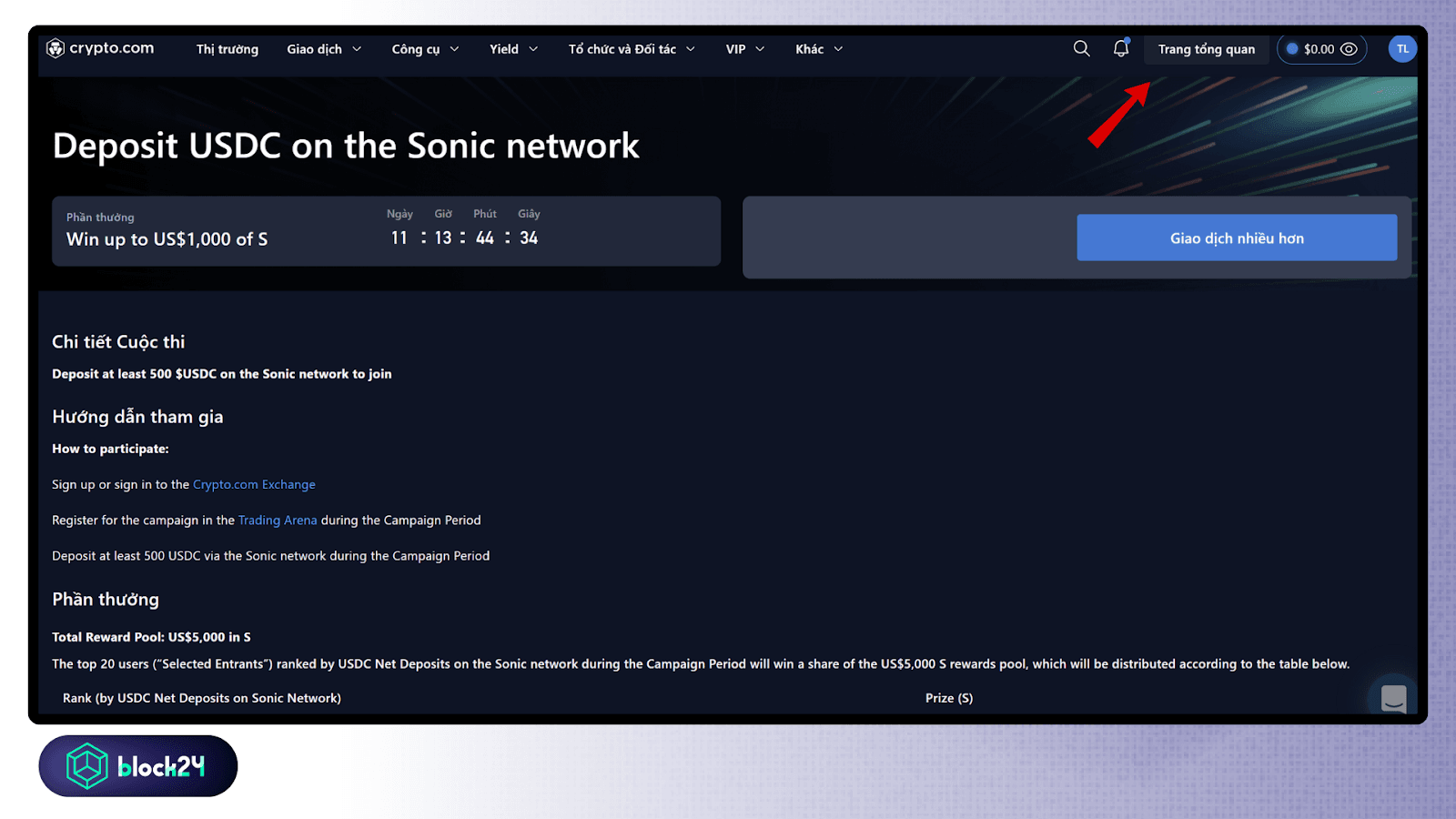Image resolution: width=1456 pixels, height=819 pixels.
Task: Click the Deposit at least 500 $USDC line
Action: click(x=222, y=374)
